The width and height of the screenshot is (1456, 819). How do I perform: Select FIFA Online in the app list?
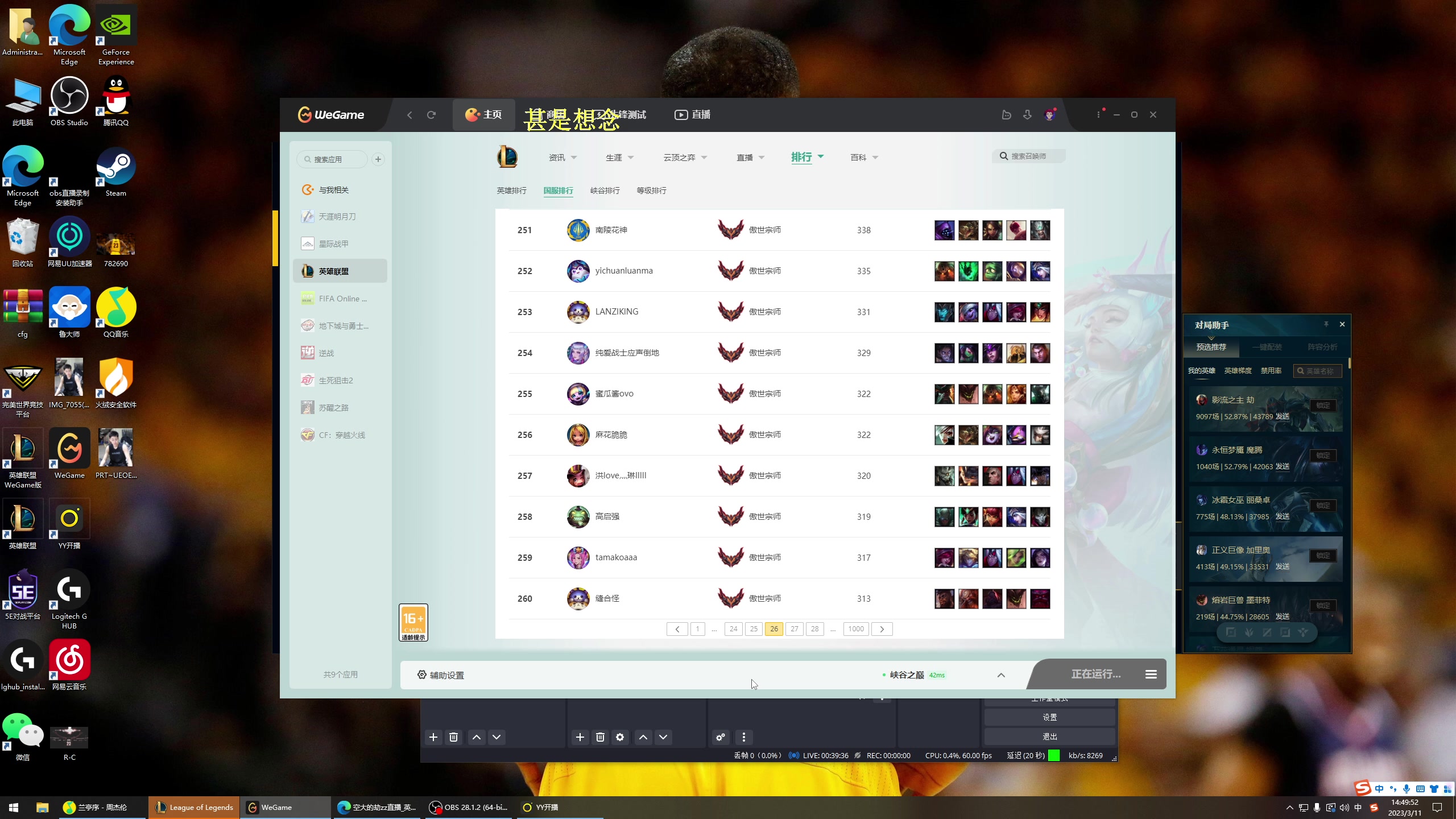(x=340, y=299)
